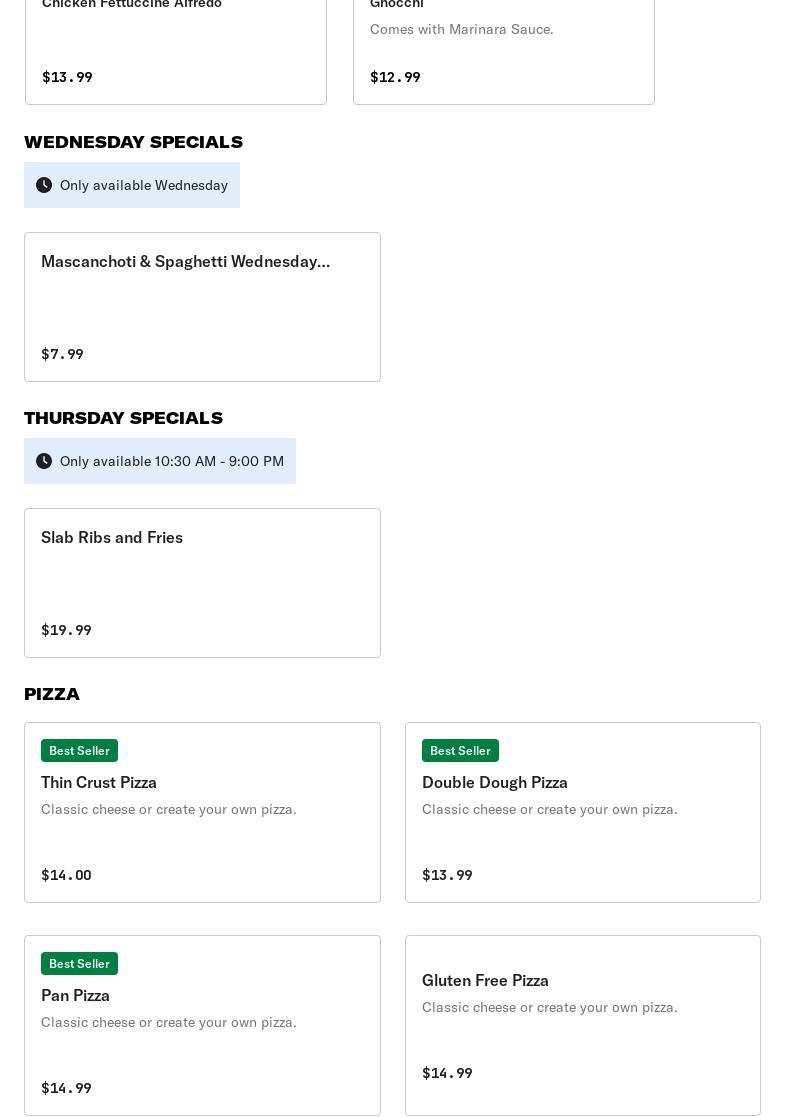This screenshot has height=1117, width=785.
Task: Click the Best Seller badge on Pan Pizza
Action: coord(79,963)
